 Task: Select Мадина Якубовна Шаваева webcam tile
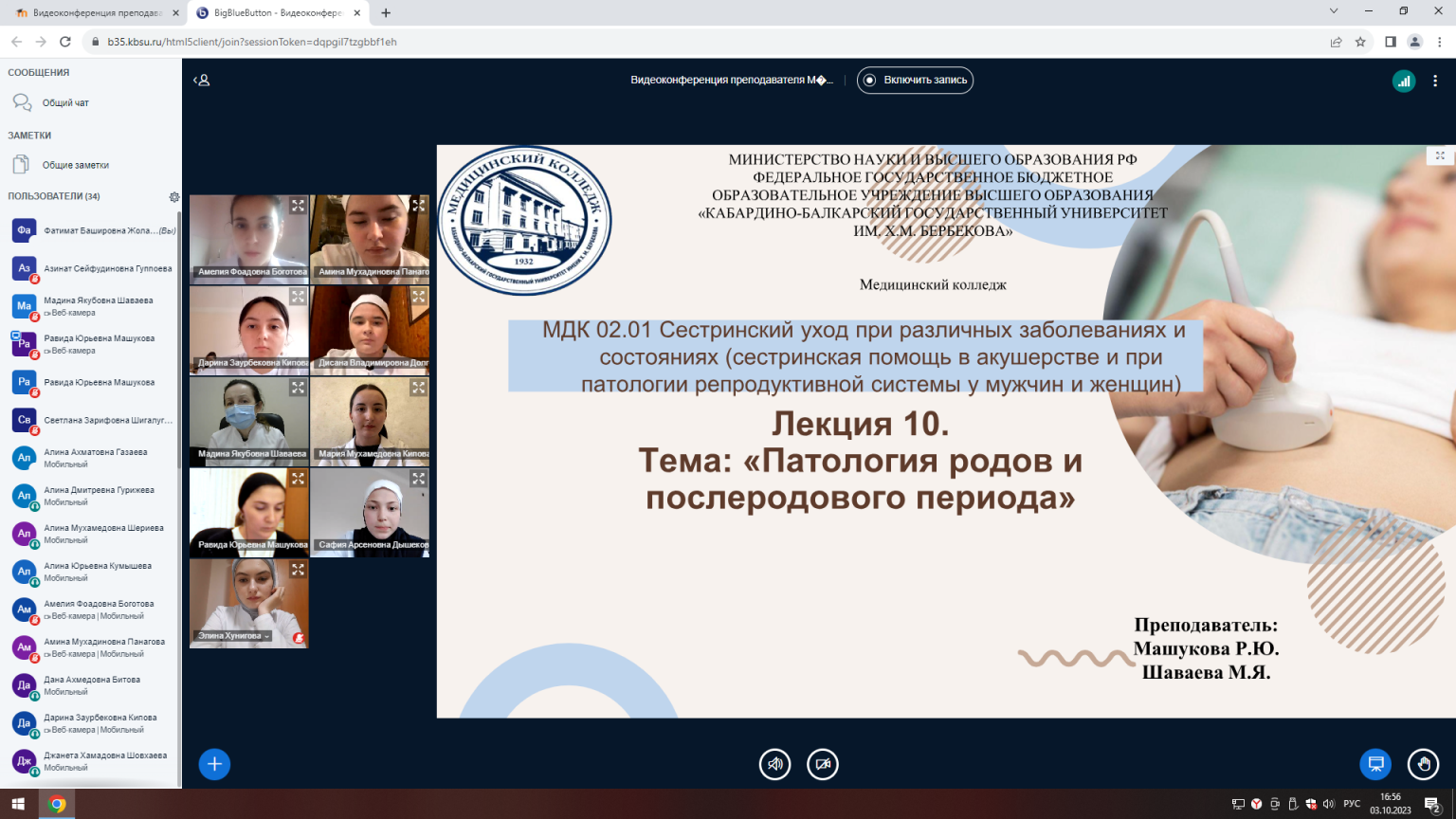249,421
